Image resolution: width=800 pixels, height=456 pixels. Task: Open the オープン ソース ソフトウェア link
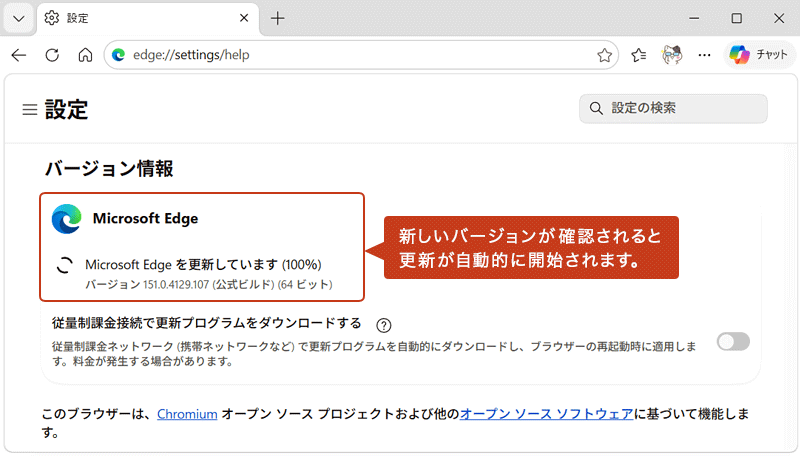(x=546, y=414)
